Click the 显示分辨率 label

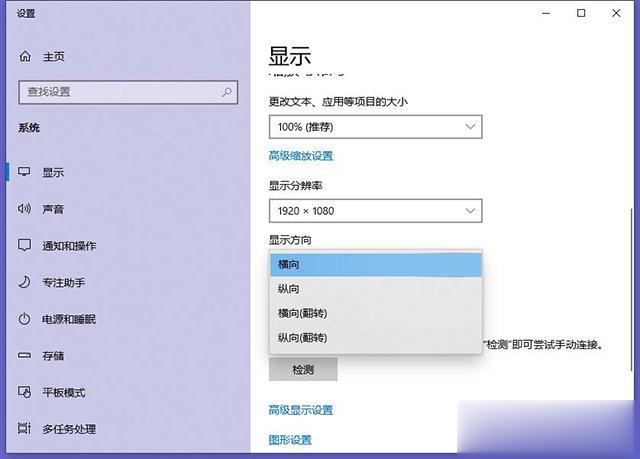click(x=296, y=186)
